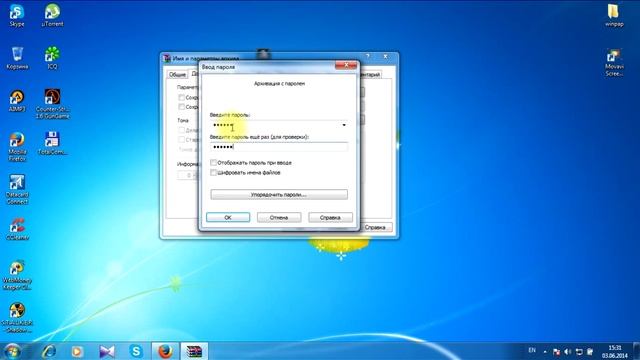
Task: Open the clock and date in taskbar
Action: [x=614, y=351]
